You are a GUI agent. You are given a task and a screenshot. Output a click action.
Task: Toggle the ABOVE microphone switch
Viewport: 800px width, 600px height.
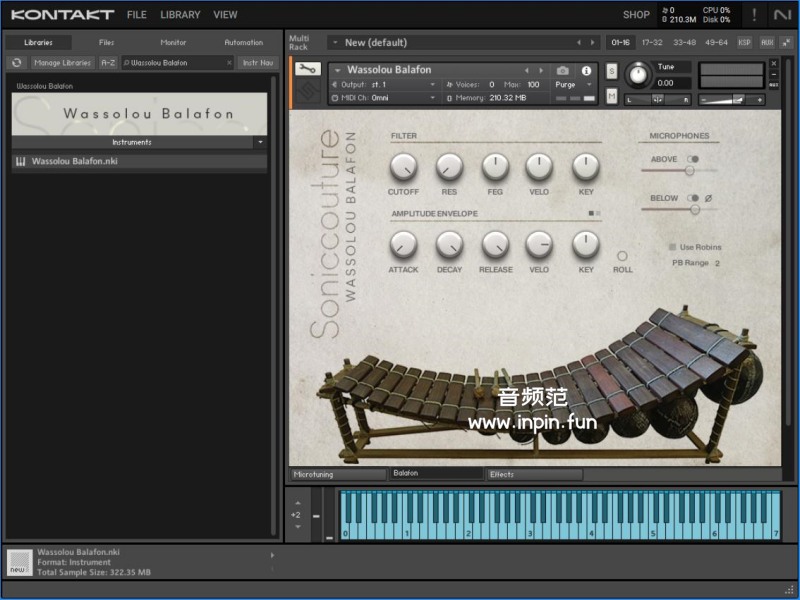pyautogui.click(x=692, y=159)
